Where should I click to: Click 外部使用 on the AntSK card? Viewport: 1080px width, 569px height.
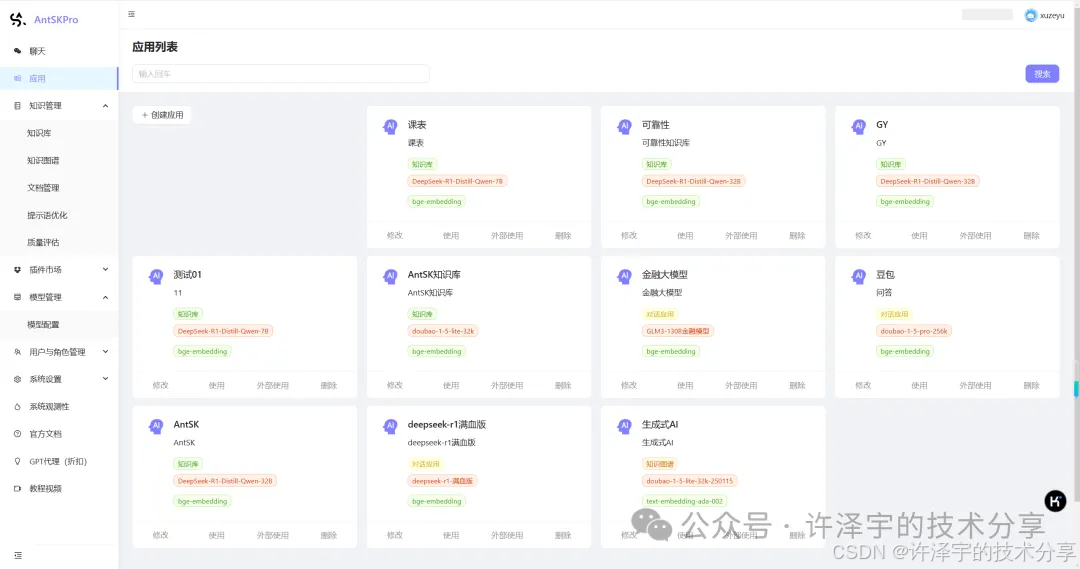pos(273,535)
